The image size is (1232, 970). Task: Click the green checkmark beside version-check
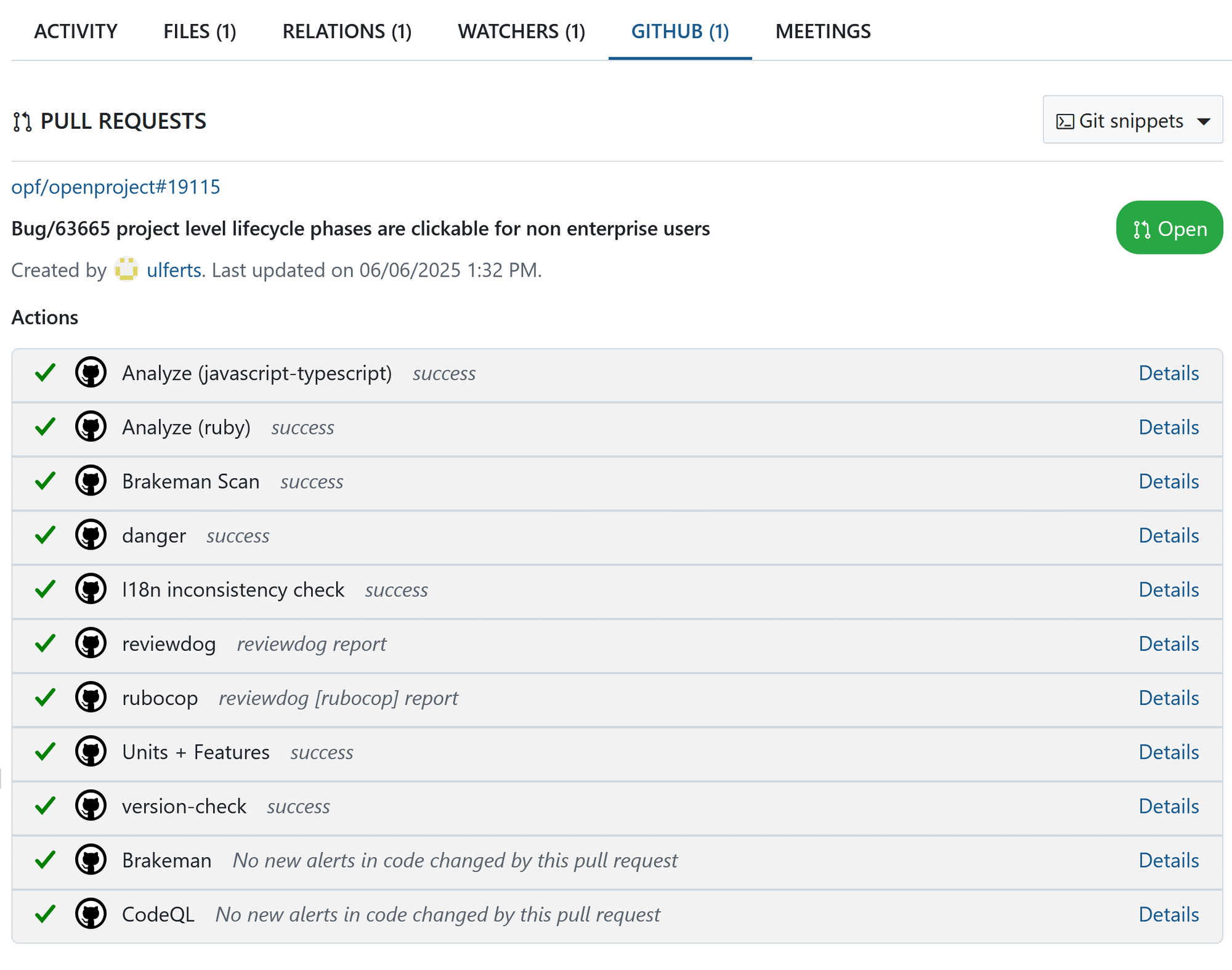(x=45, y=806)
